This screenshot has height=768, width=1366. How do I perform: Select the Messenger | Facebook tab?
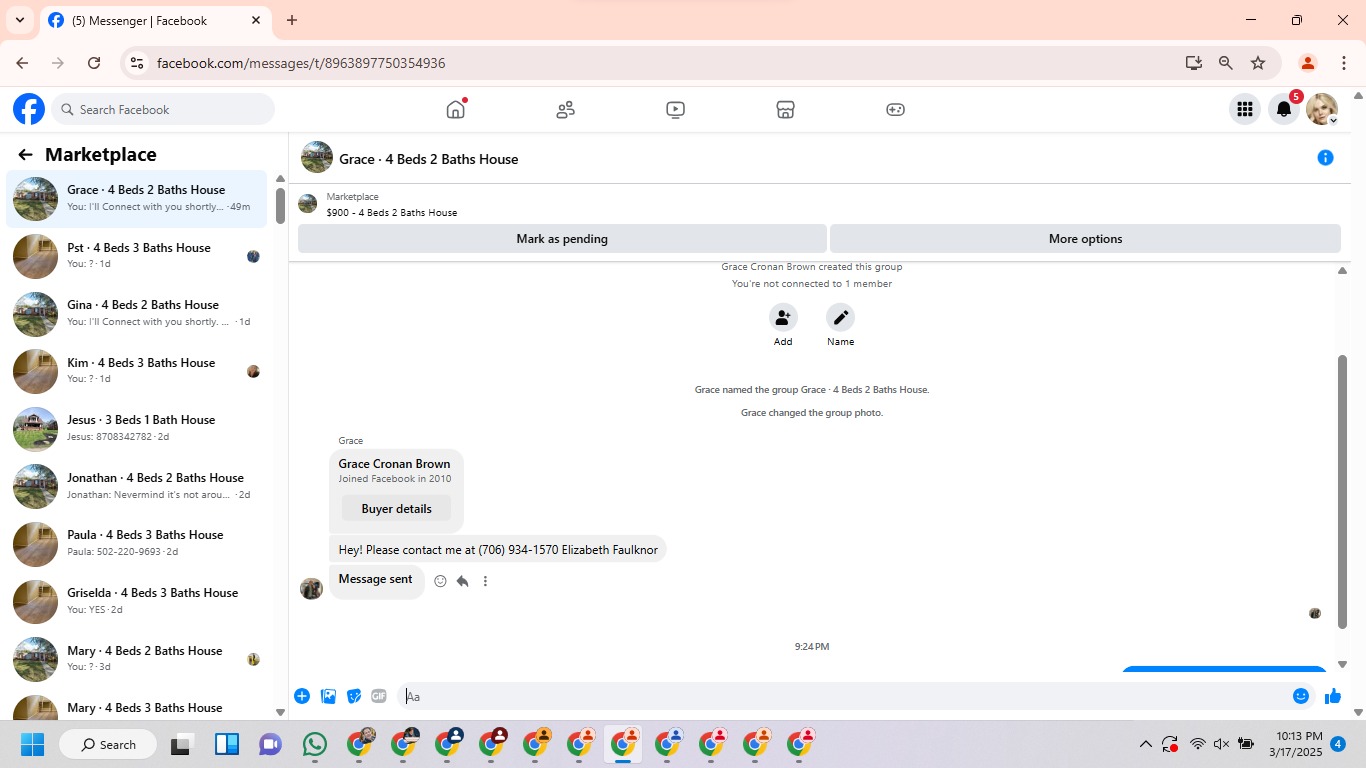155,20
